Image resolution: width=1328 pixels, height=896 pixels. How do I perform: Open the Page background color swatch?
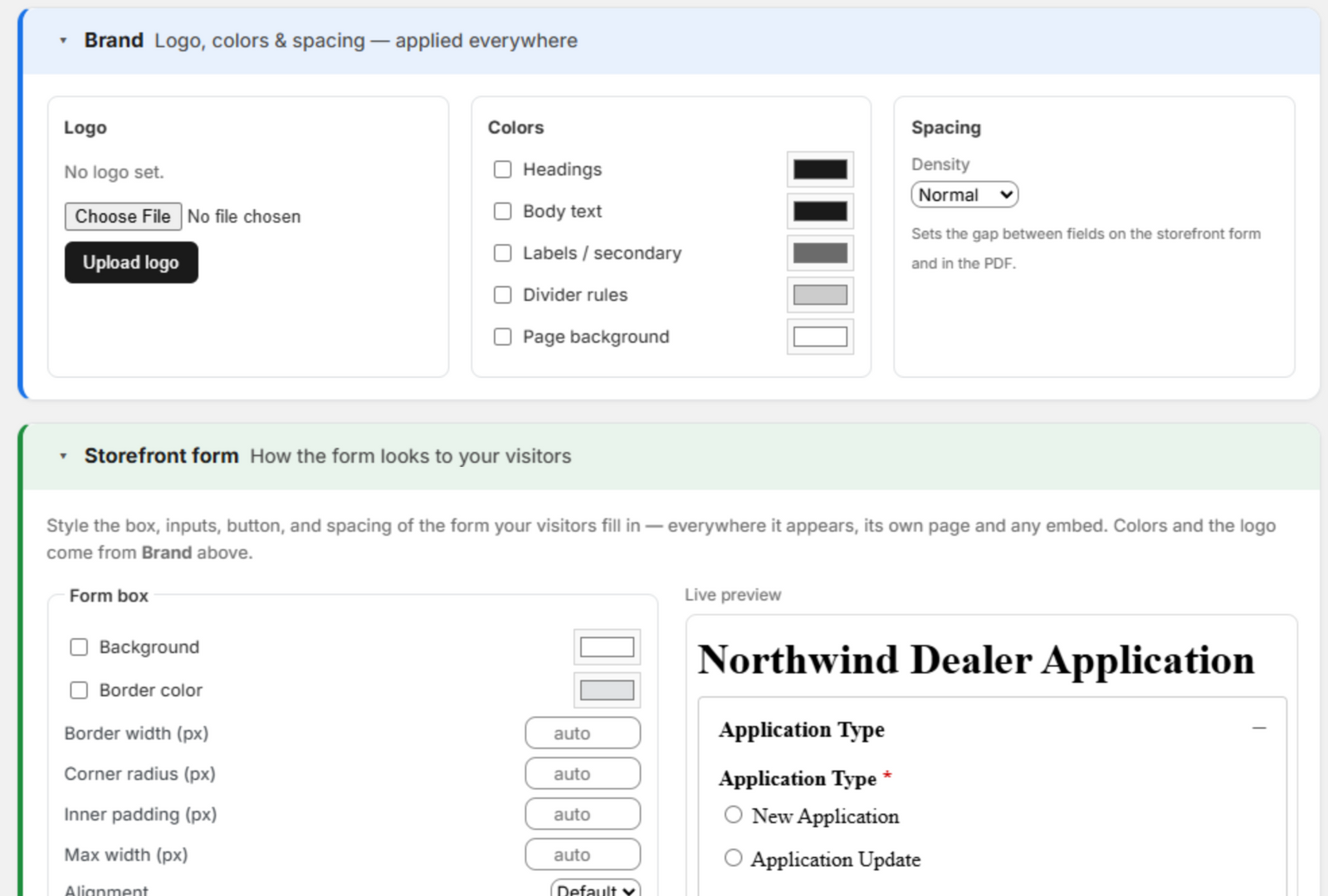click(820, 337)
